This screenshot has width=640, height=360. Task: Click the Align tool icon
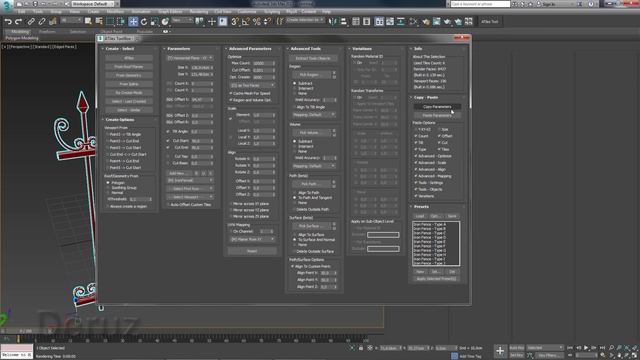click(x=344, y=21)
